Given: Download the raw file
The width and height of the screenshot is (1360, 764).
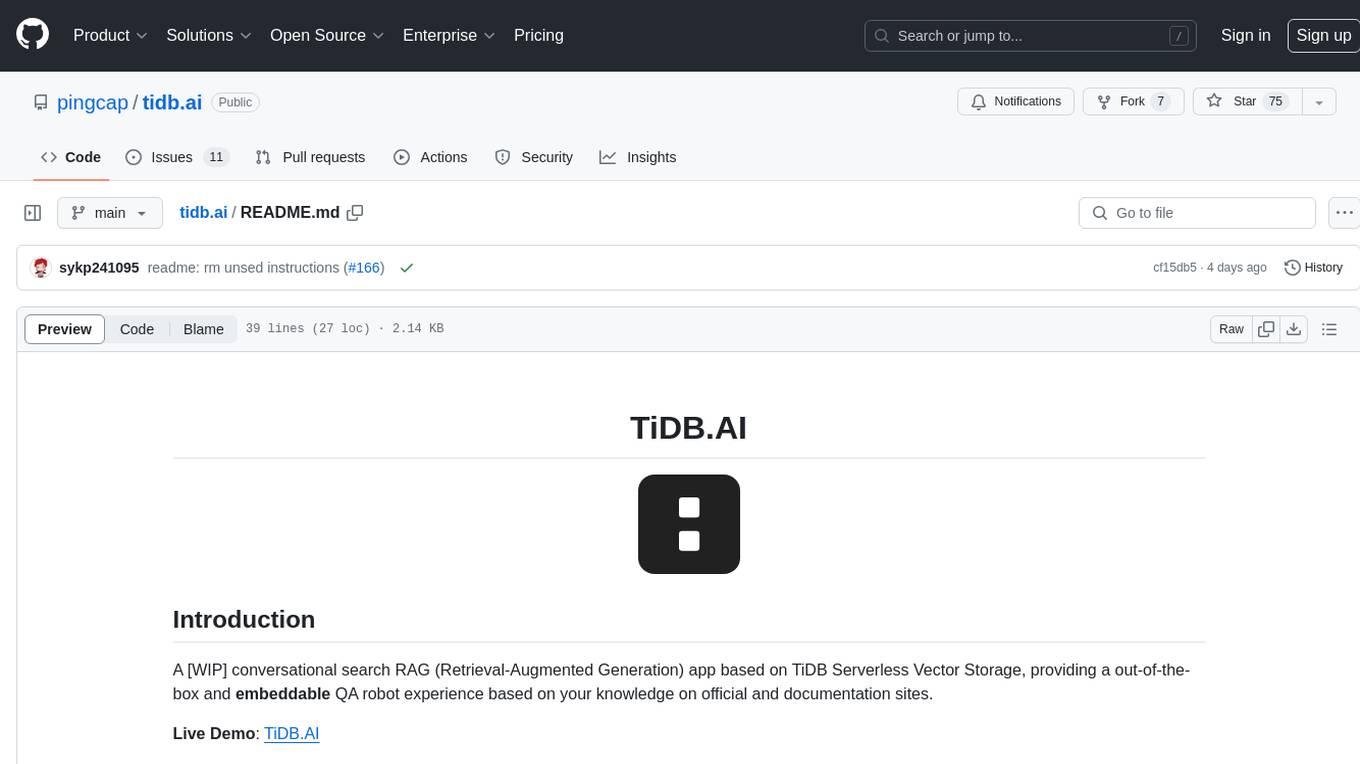Looking at the screenshot, I should point(1294,329).
